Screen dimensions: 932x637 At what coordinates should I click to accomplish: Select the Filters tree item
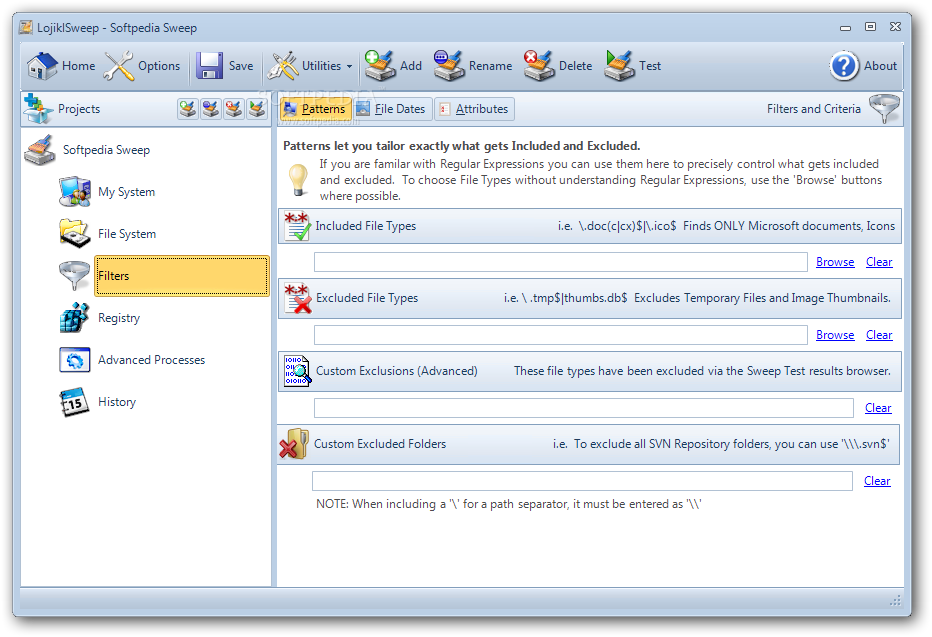[182, 276]
